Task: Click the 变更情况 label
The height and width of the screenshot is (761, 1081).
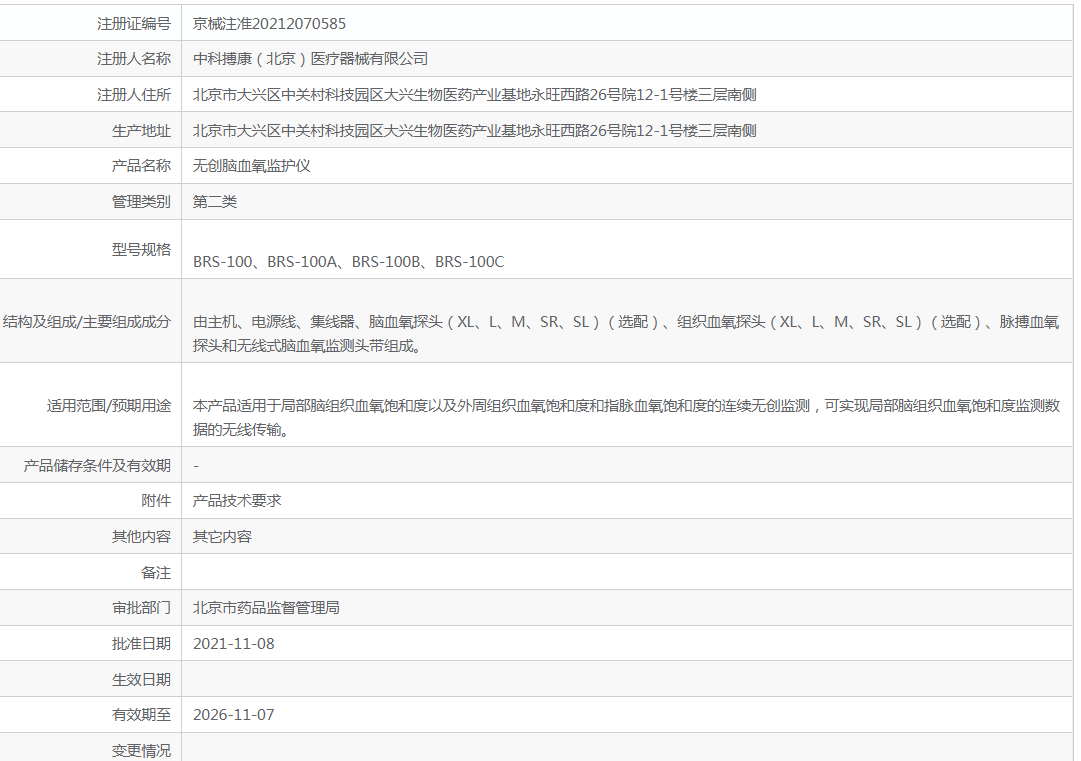Action: pyautogui.click(x=141, y=751)
